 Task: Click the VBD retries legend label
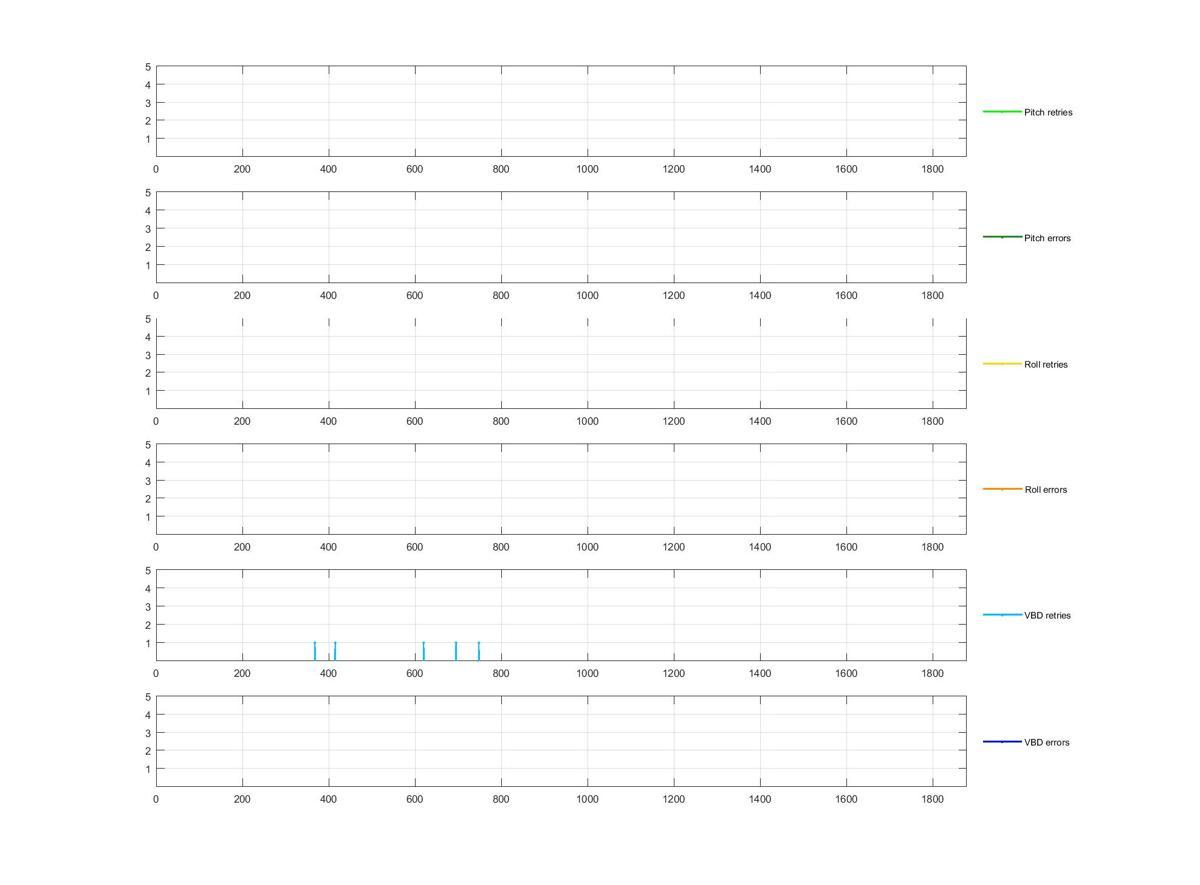[1047, 616]
